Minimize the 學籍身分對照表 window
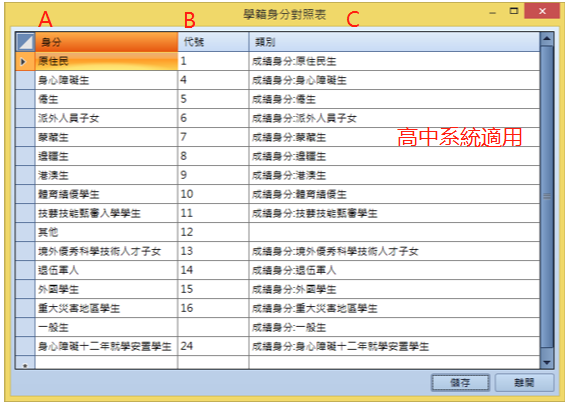Image resolution: width=568 pixels, height=405 pixels. point(492,13)
